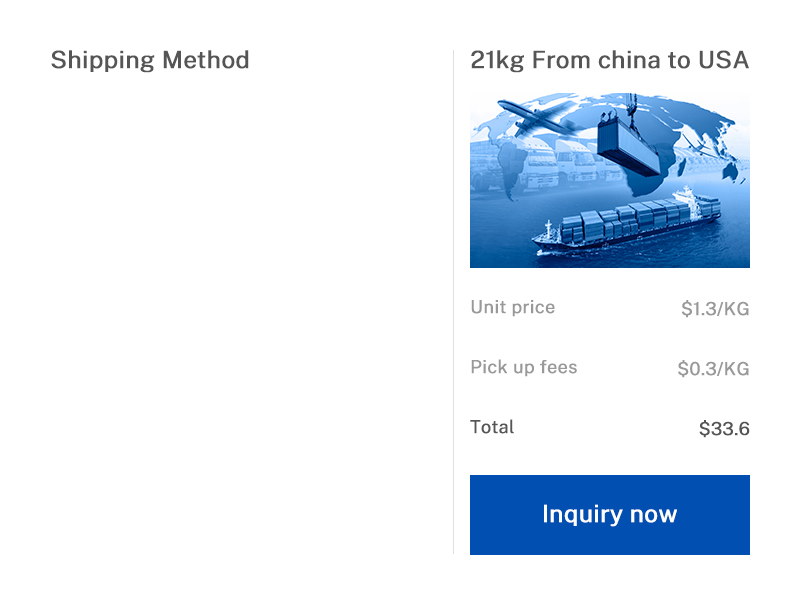The height and width of the screenshot is (605, 800).
Task: Click the container ship in the image
Action: point(627,220)
